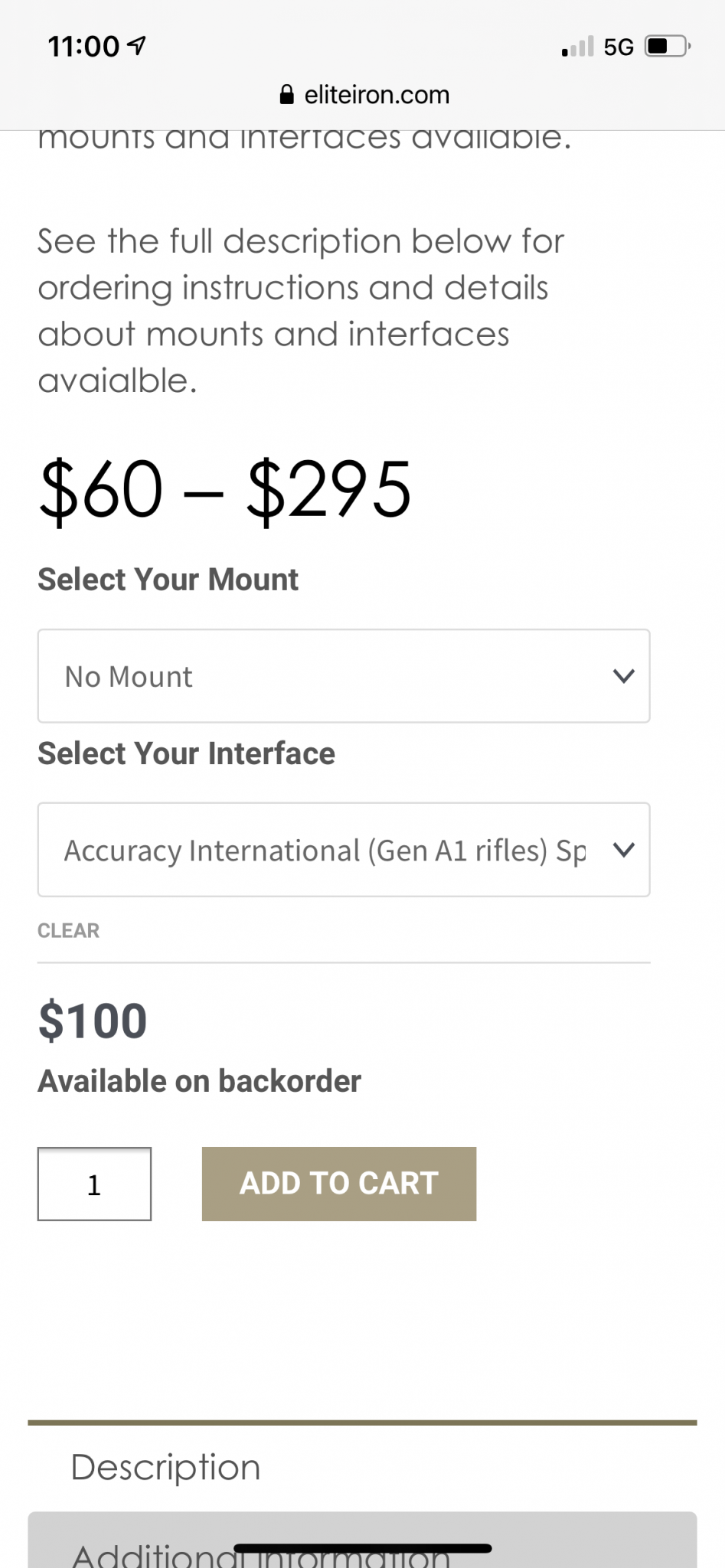Tap the $100 selected variation price

(x=93, y=1021)
